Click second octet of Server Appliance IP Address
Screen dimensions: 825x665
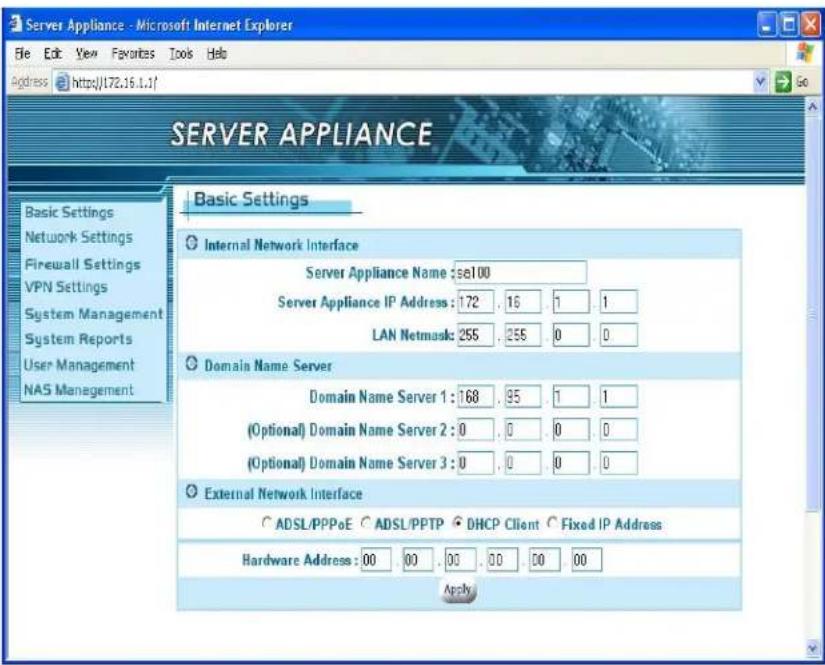point(523,302)
